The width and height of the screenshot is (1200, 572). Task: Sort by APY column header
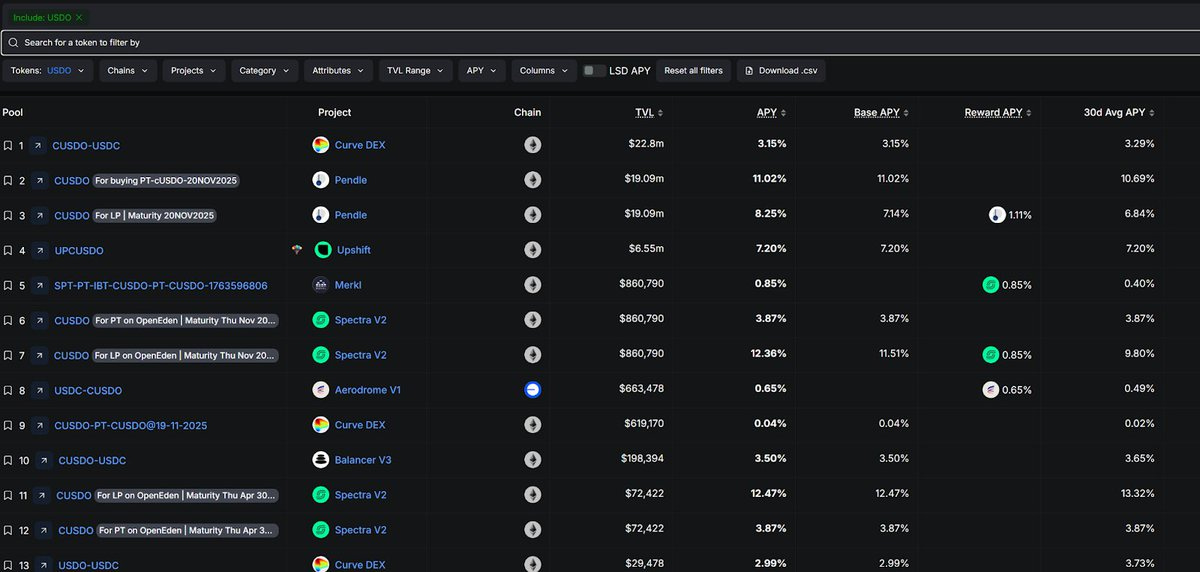pos(771,113)
